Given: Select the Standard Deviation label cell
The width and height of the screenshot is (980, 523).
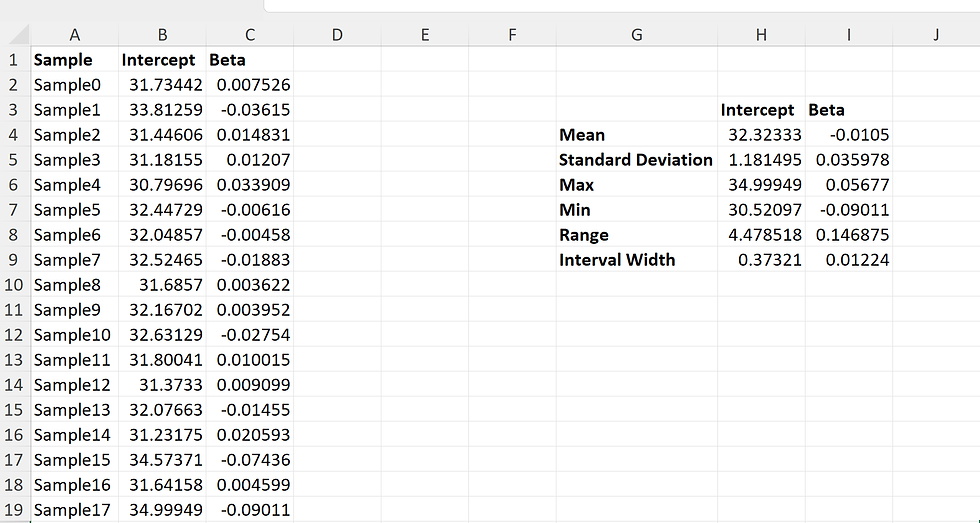Looking at the screenshot, I should 636,160.
